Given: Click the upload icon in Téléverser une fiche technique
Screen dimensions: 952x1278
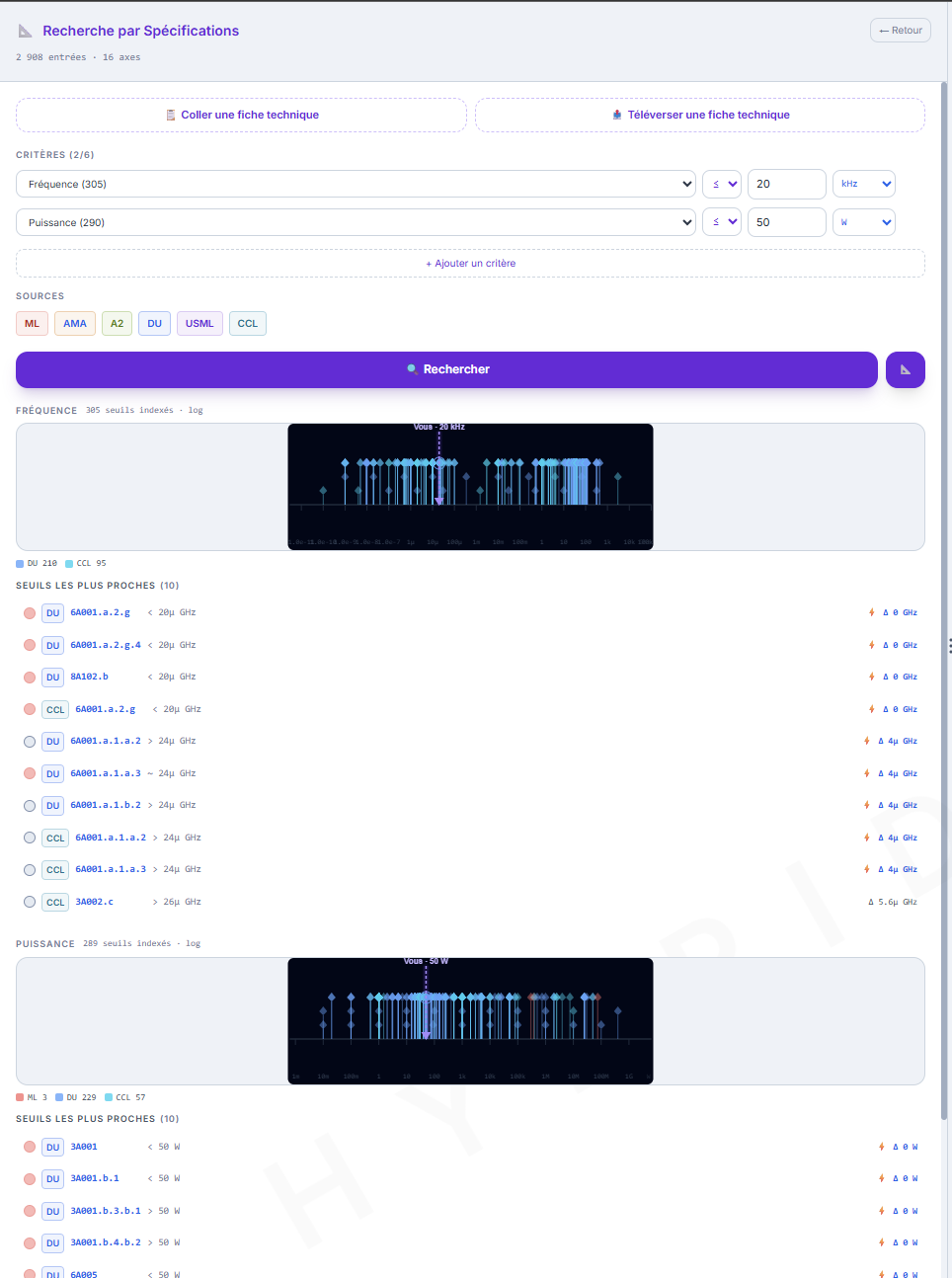Looking at the screenshot, I should tap(617, 115).
